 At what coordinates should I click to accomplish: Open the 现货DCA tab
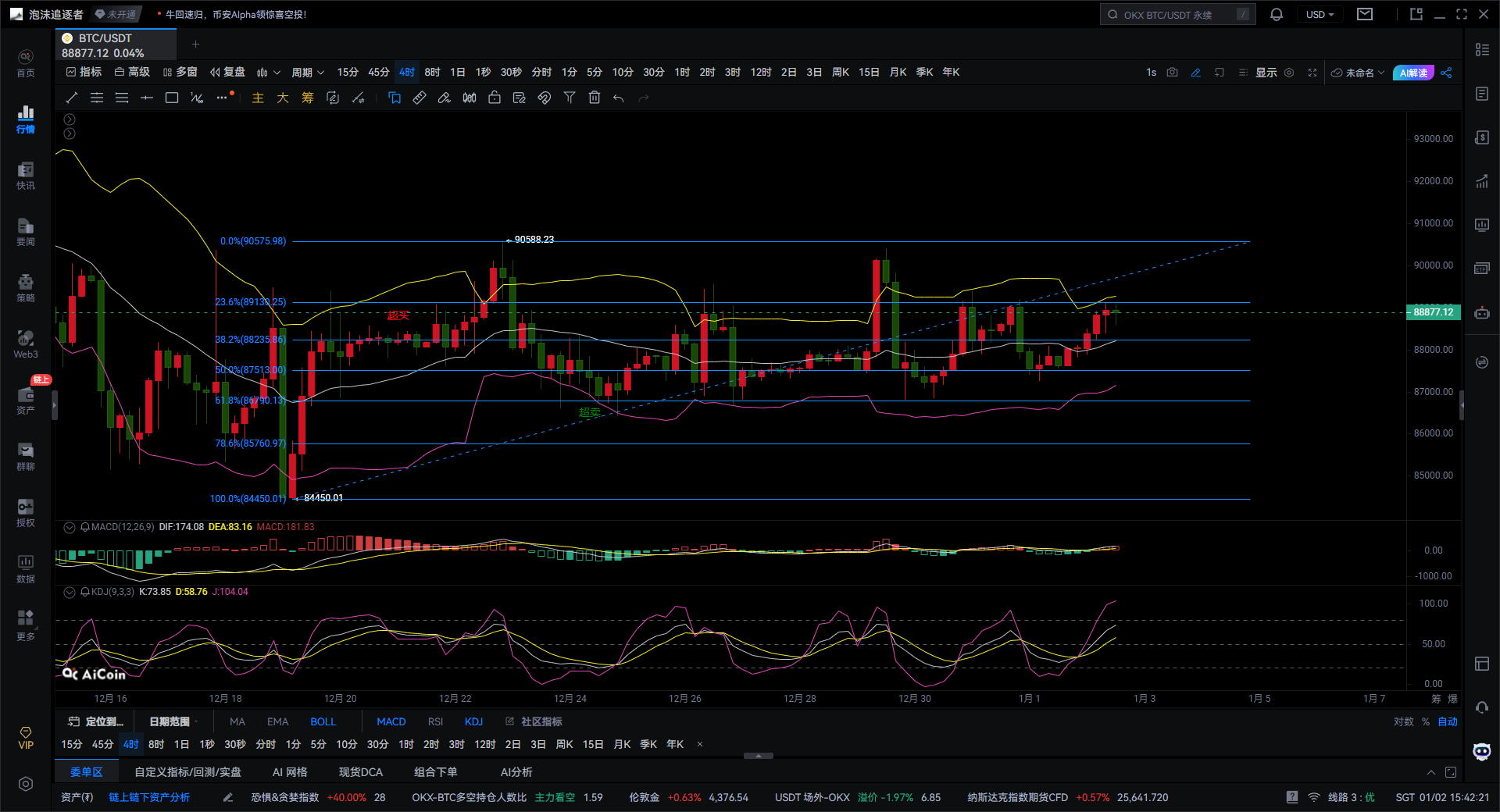[x=360, y=771]
